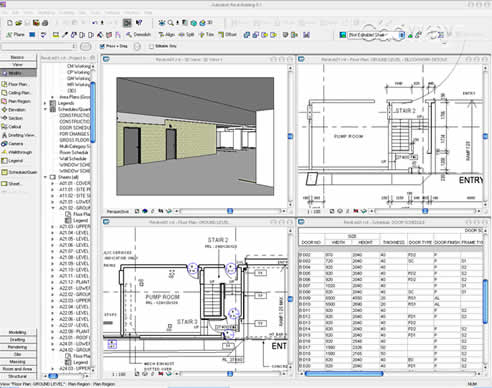Click the DOOR NO column header
Viewport: 492px width, 388px height.
click(x=311, y=242)
